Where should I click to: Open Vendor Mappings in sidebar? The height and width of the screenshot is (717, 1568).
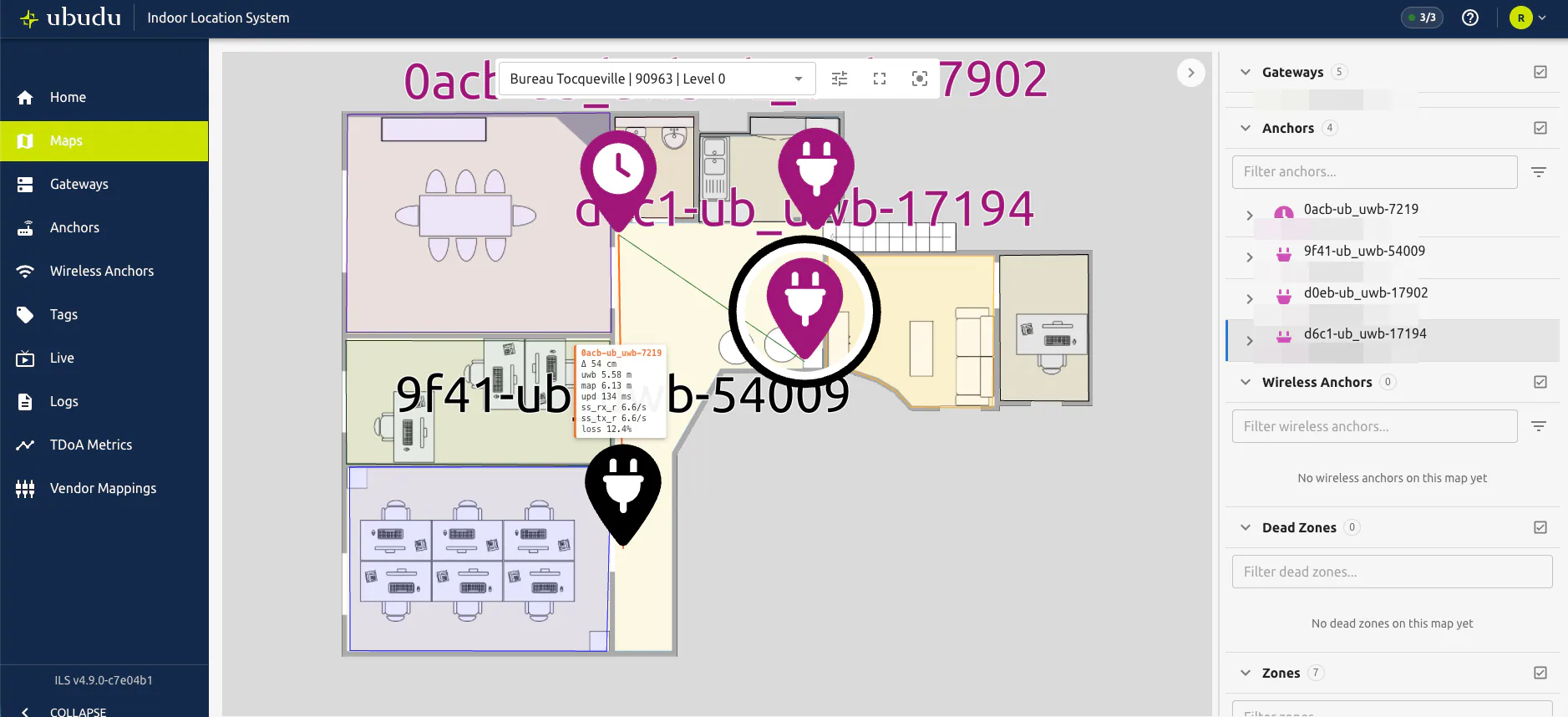click(104, 488)
